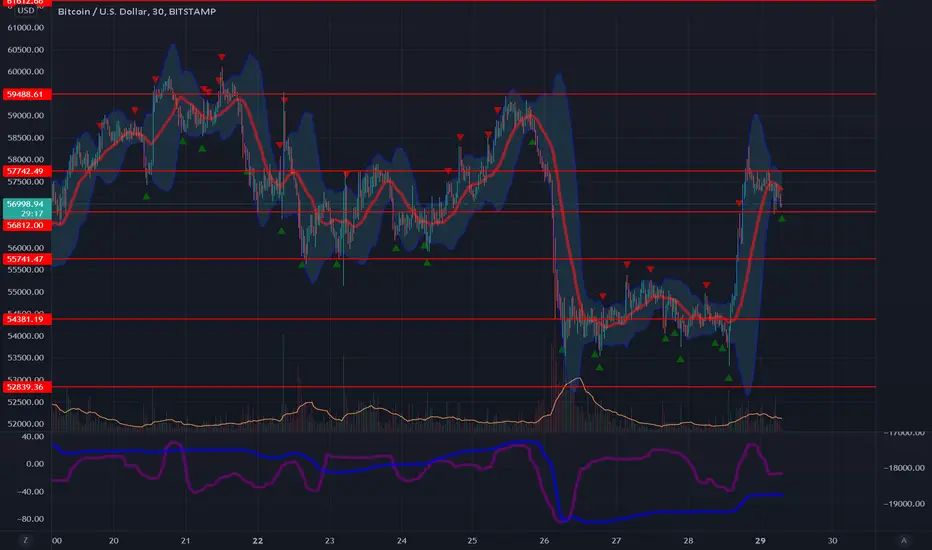This screenshot has height=550, width=932.
Task: Click the 61000.00 price scale value
Action: tap(26, 28)
